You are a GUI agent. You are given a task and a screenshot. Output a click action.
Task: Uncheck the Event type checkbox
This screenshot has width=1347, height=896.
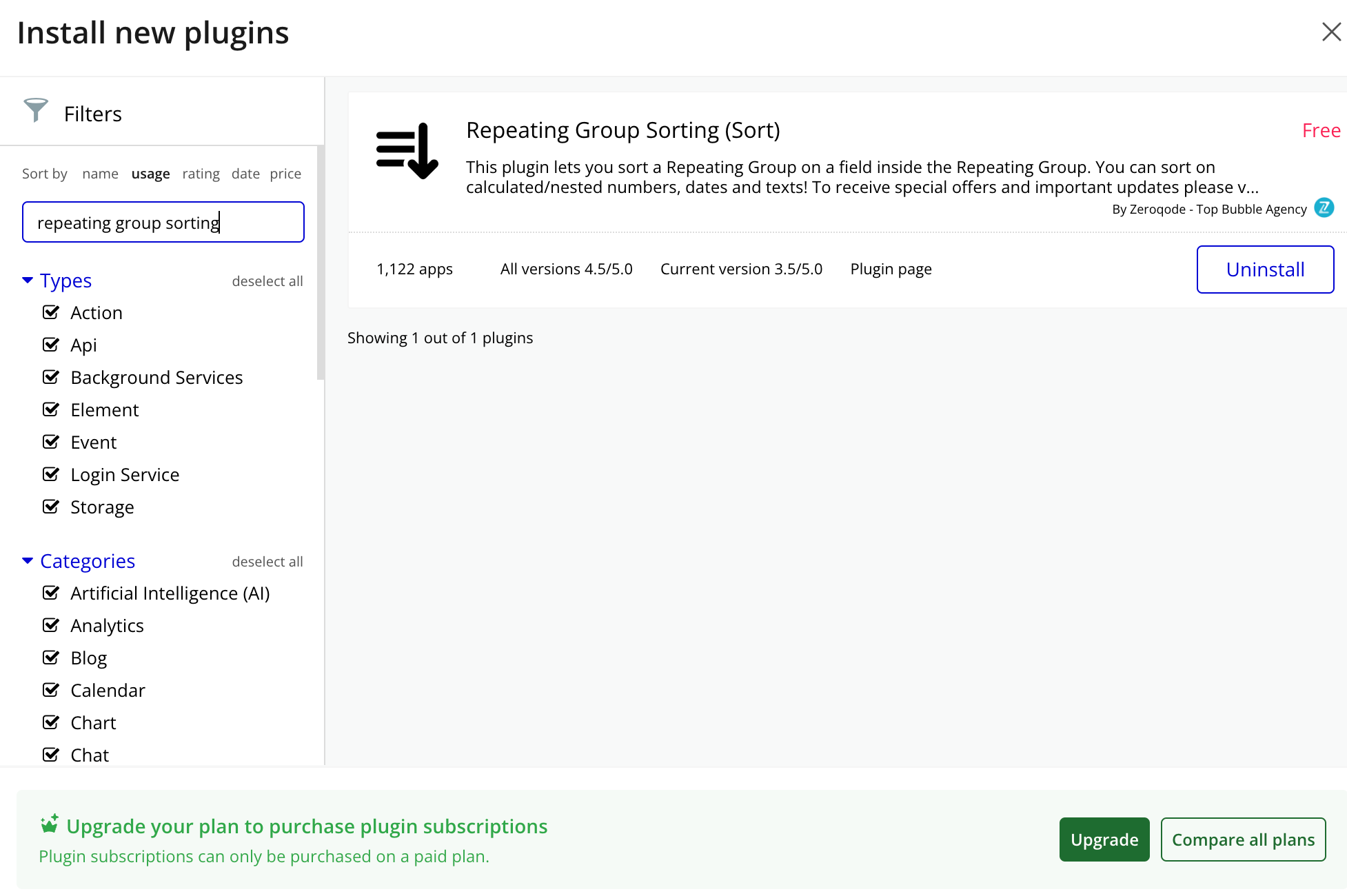tap(51, 442)
